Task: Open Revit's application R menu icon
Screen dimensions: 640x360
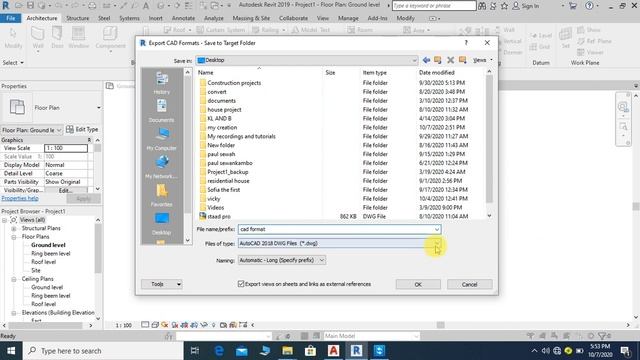Action: 6,6
